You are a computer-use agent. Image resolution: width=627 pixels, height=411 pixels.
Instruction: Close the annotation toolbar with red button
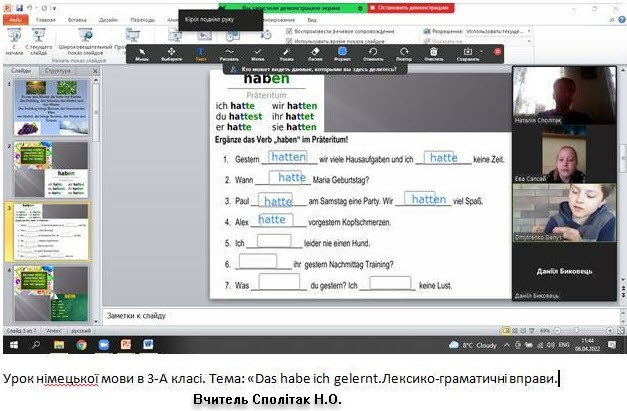coord(497,51)
